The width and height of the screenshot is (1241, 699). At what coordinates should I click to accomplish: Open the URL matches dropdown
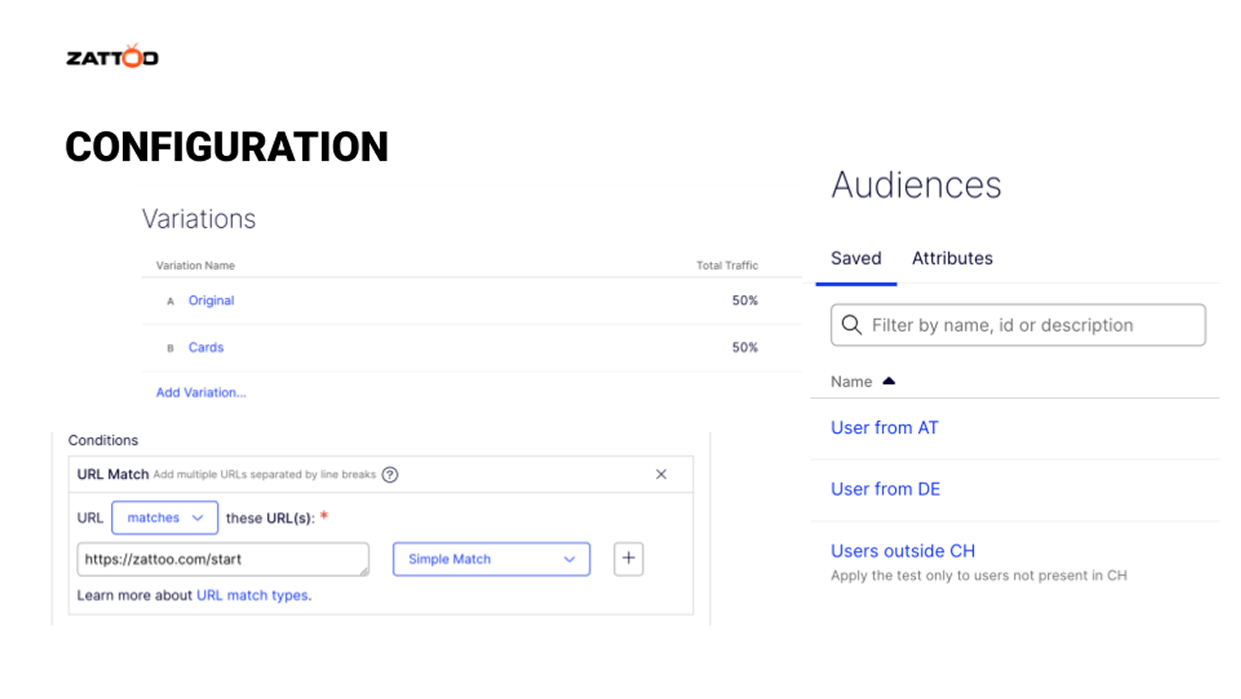(164, 518)
